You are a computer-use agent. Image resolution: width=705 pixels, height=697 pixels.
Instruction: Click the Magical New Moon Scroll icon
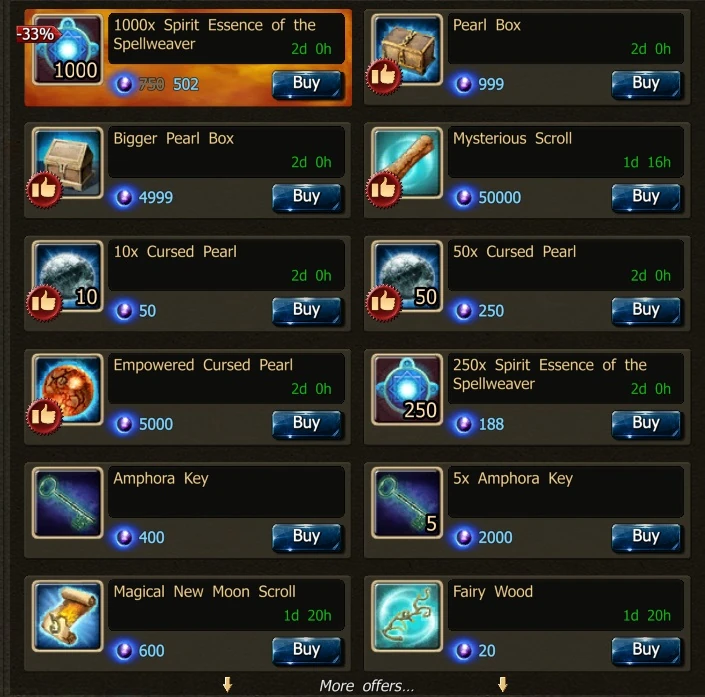[x=68, y=616]
